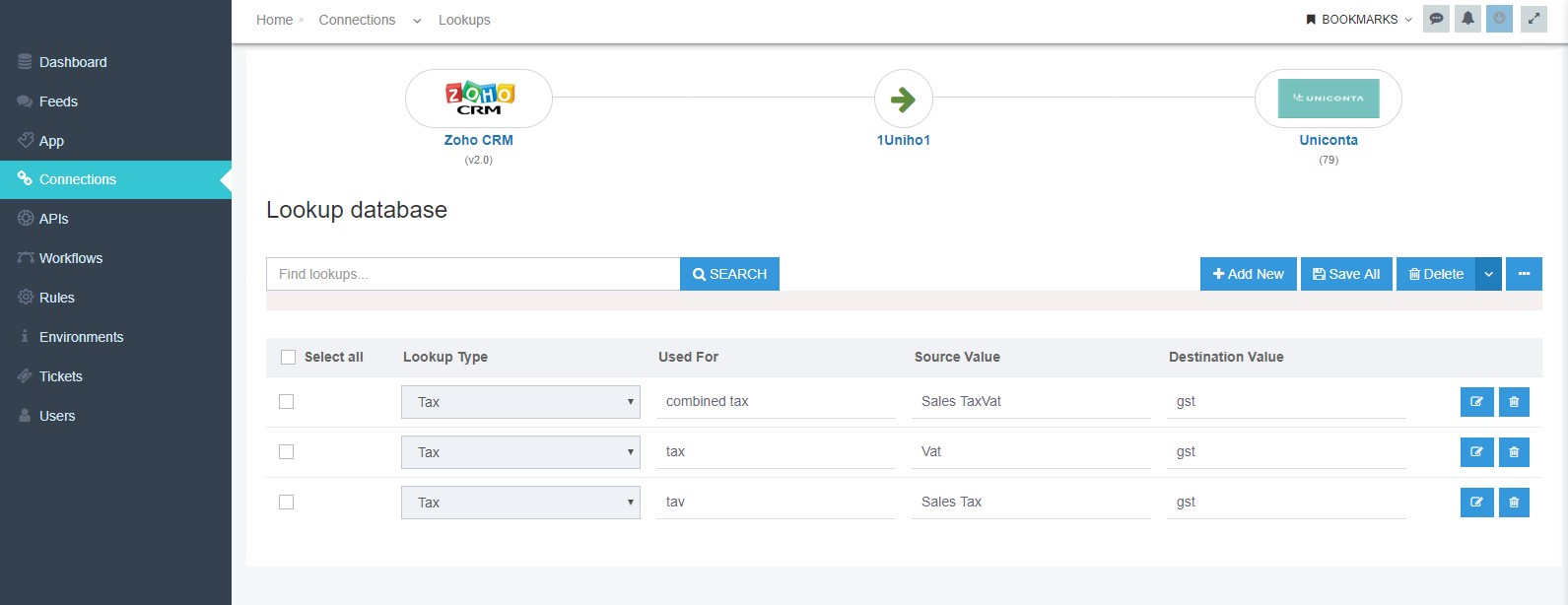This screenshot has height=605, width=1568.
Task: Expand the Delete dropdown arrow
Action: click(x=1488, y=274)
